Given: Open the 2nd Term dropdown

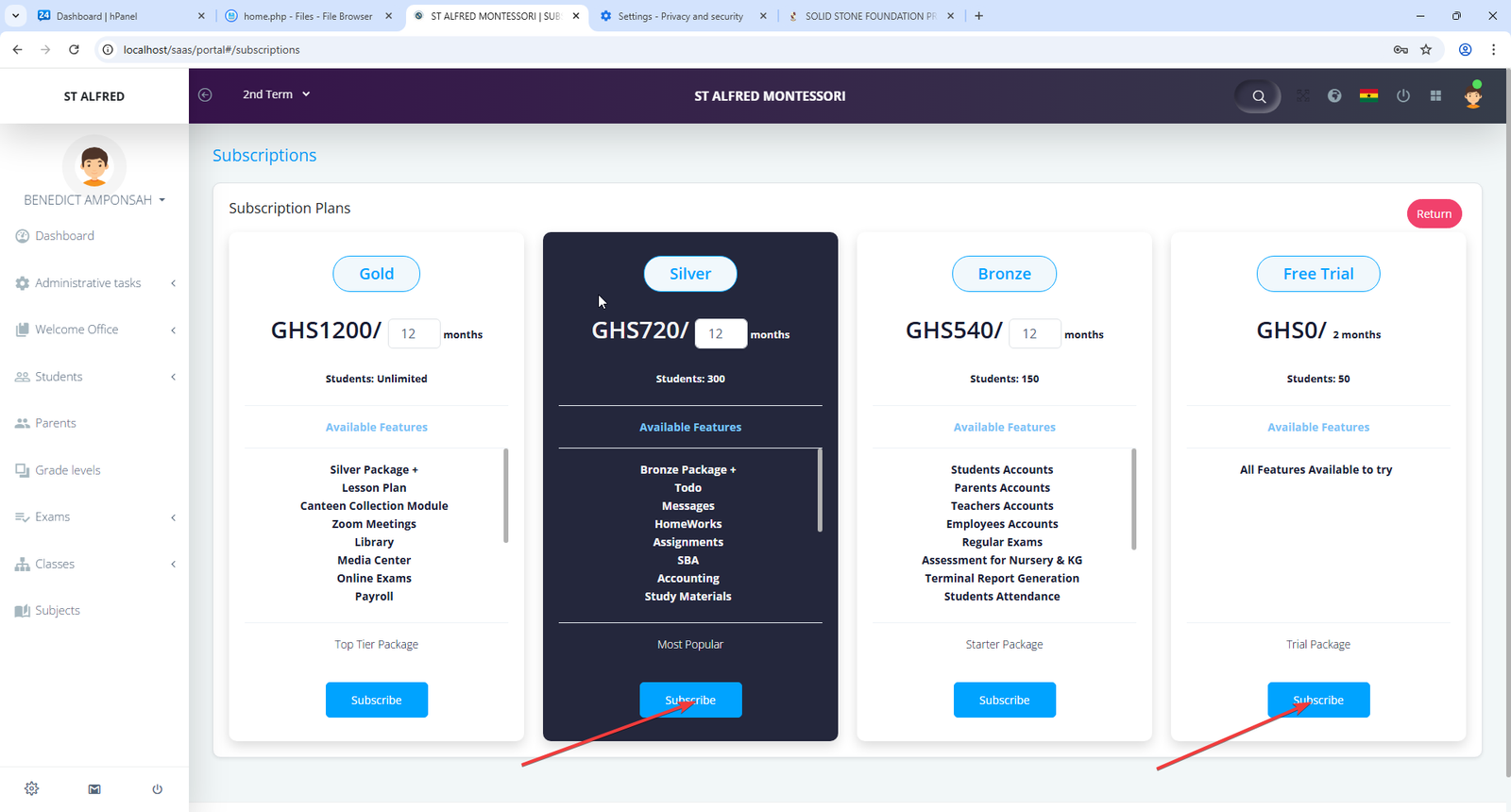Looking at the screenshot, I should pos(276,94).
